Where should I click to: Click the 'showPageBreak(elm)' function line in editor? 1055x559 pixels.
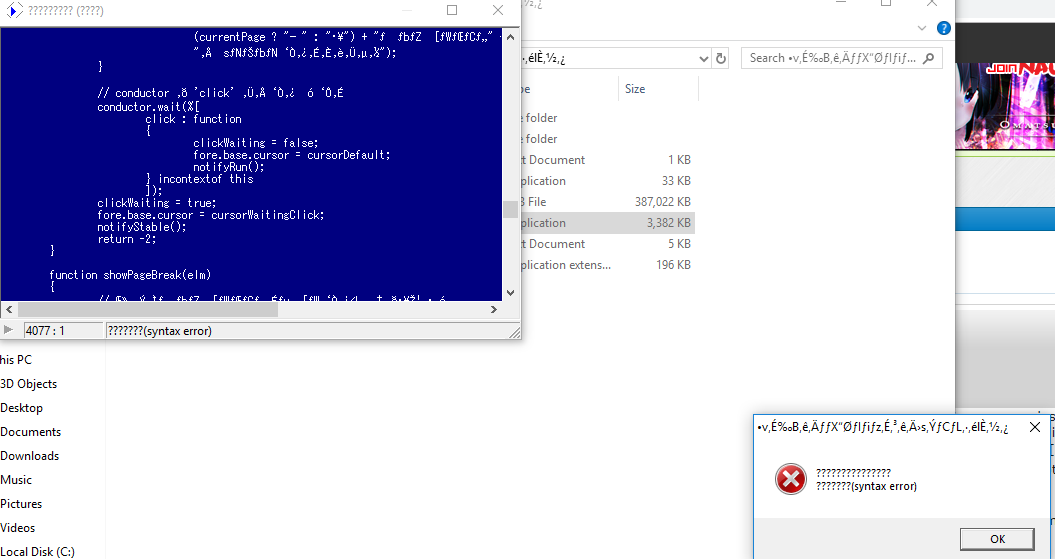coord(131,274)
